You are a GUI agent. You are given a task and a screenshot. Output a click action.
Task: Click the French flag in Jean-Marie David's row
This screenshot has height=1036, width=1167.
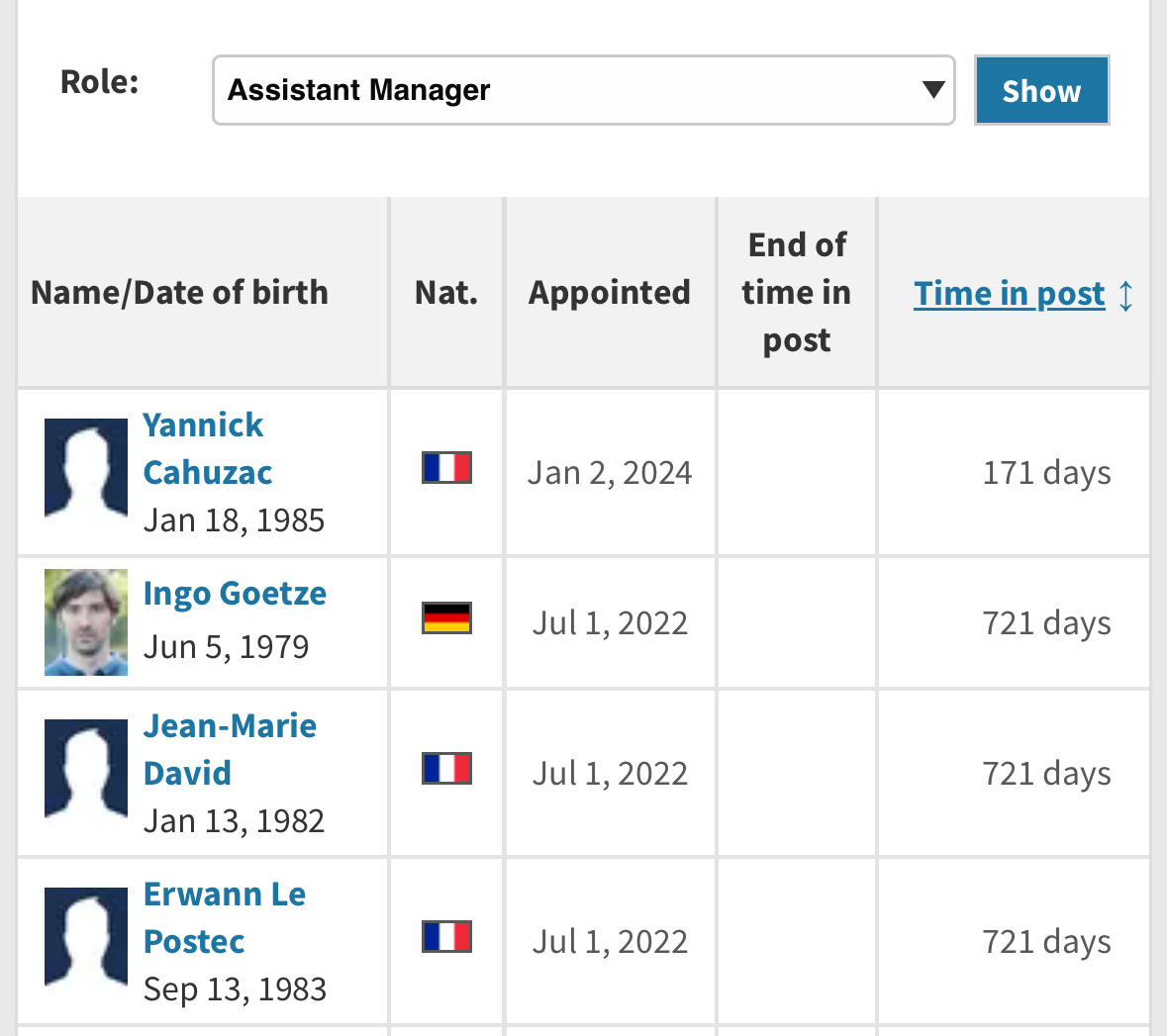(446, 768)
